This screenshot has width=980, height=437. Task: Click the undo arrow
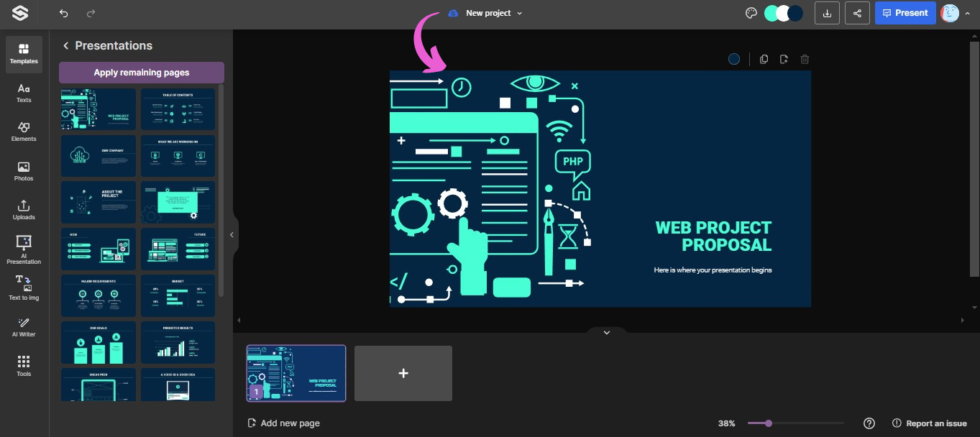click(x=64, y=13)
